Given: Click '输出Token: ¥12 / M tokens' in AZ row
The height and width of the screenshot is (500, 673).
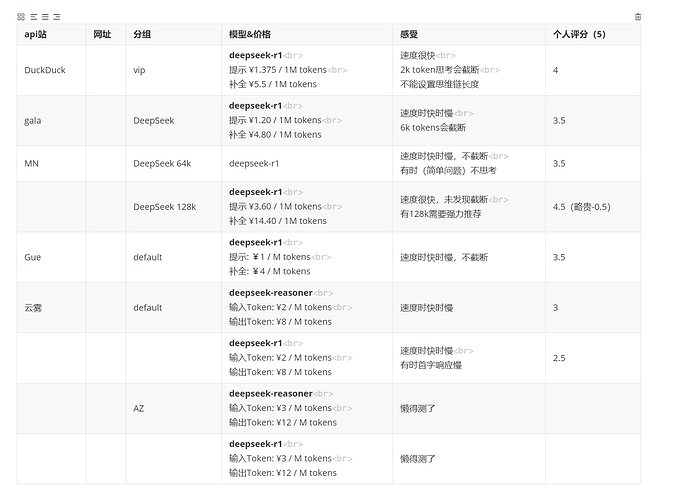Looking at the screenshot, I should tap(283, 423).
